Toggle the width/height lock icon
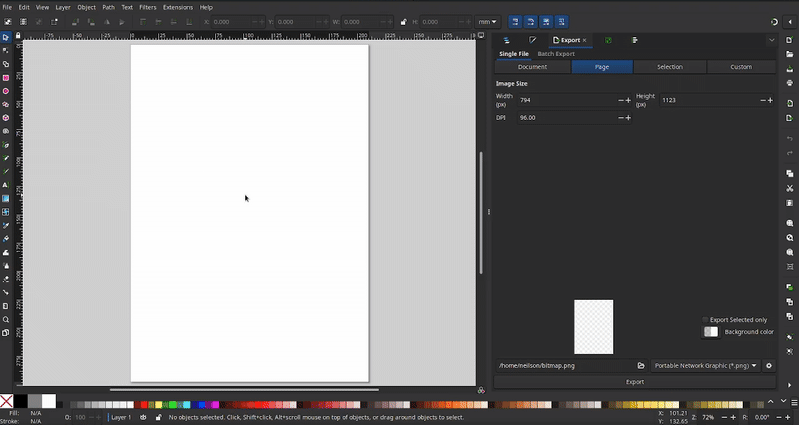The width and height of the screenshot is (799, 425). pos(403,21)
